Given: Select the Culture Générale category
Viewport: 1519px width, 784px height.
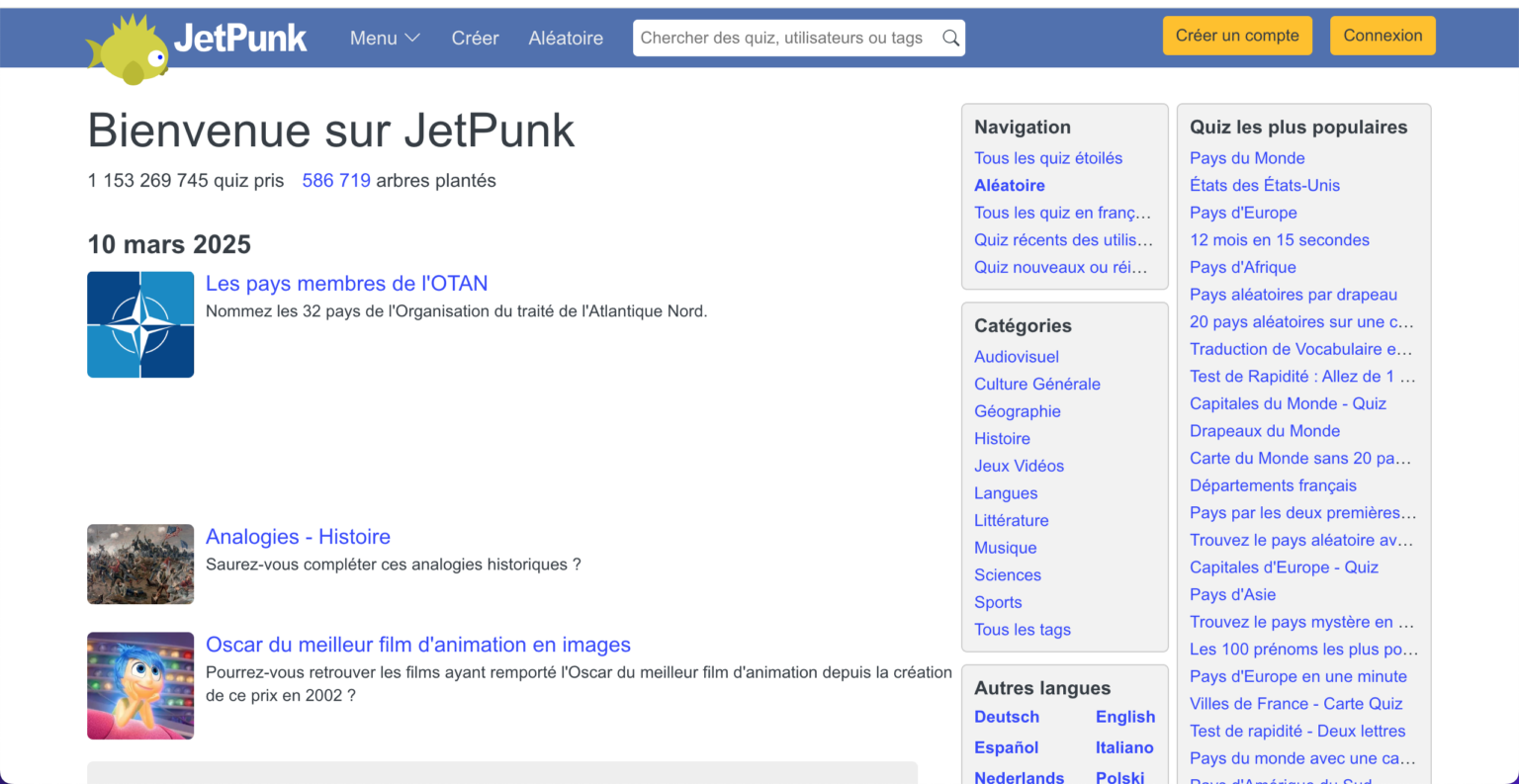Looking at the screenshot, I should pyautogui.click(x=1037, y=384).
